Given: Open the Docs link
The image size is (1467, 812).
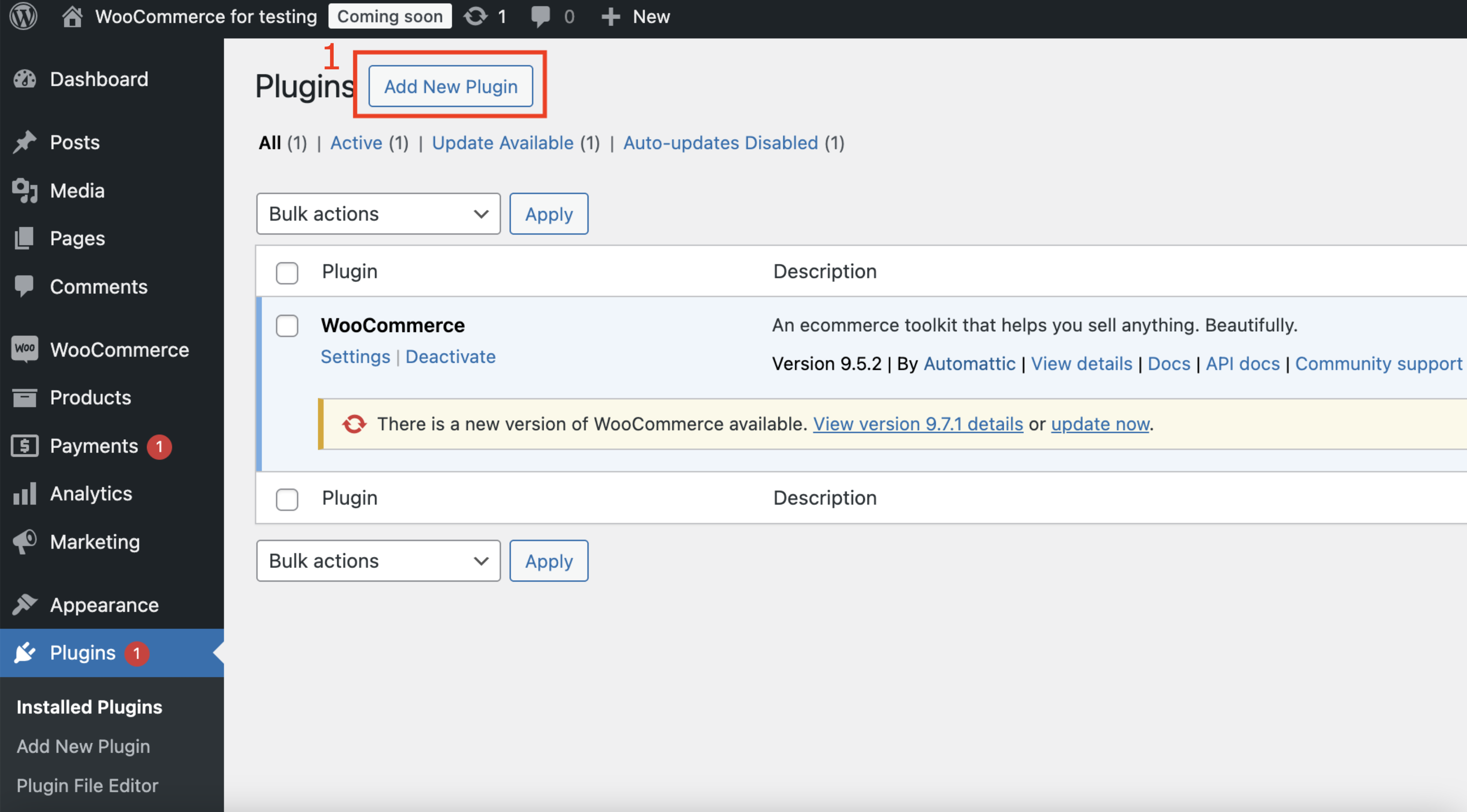Looking at the screenshot, I should pos(1168,364).
